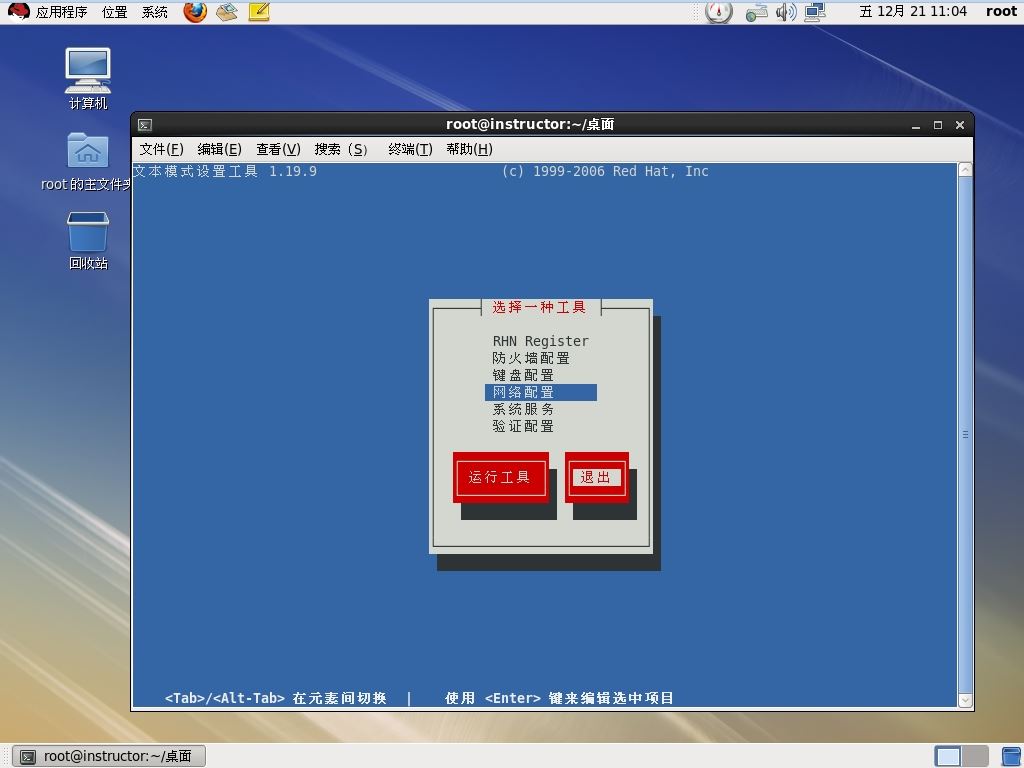Click the terminal window menu icon in title bar
1024x768 pixels.
coord(145,125)
